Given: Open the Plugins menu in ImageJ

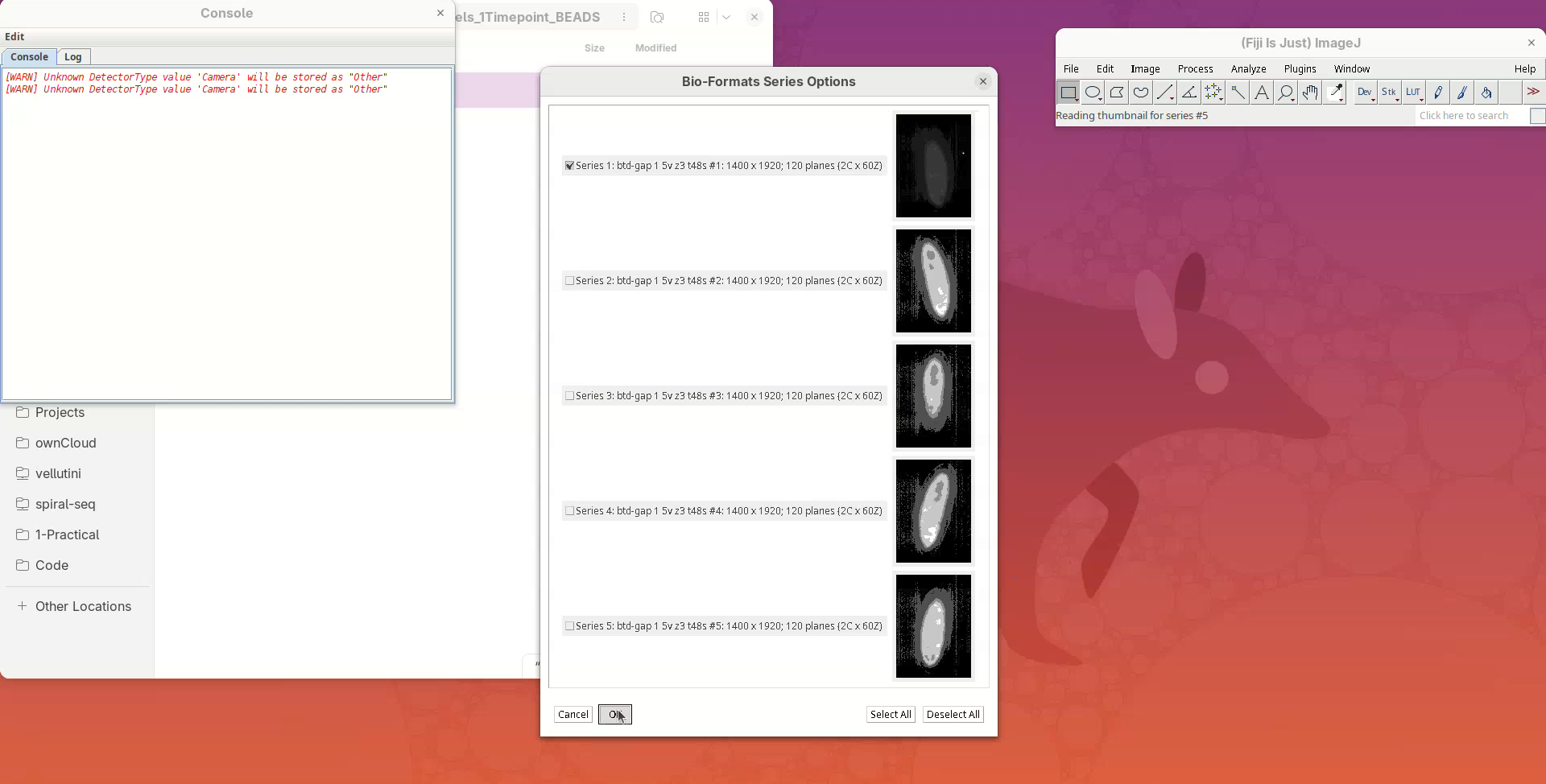Looking at the screenshot, I should point(1300,69).
